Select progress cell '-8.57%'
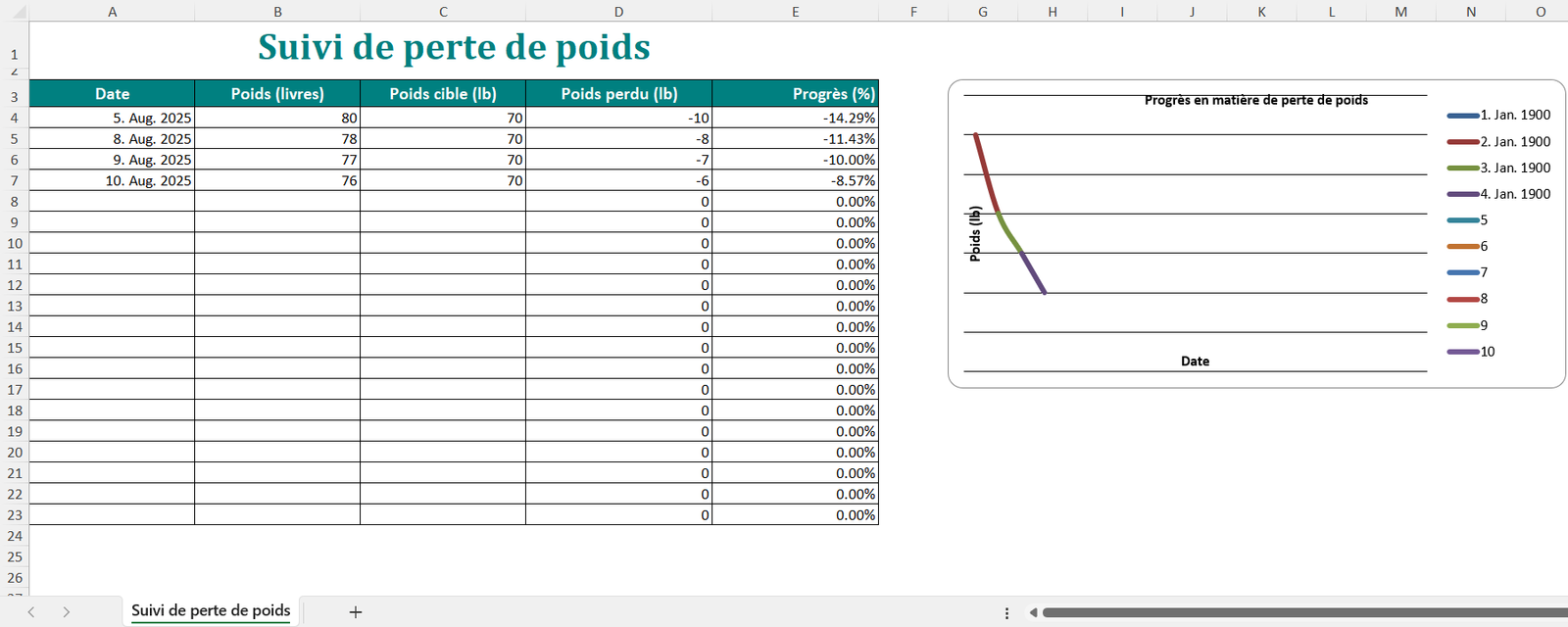Screen dimensions: 1568x627 pyautogui.click(x=795, y=180)
